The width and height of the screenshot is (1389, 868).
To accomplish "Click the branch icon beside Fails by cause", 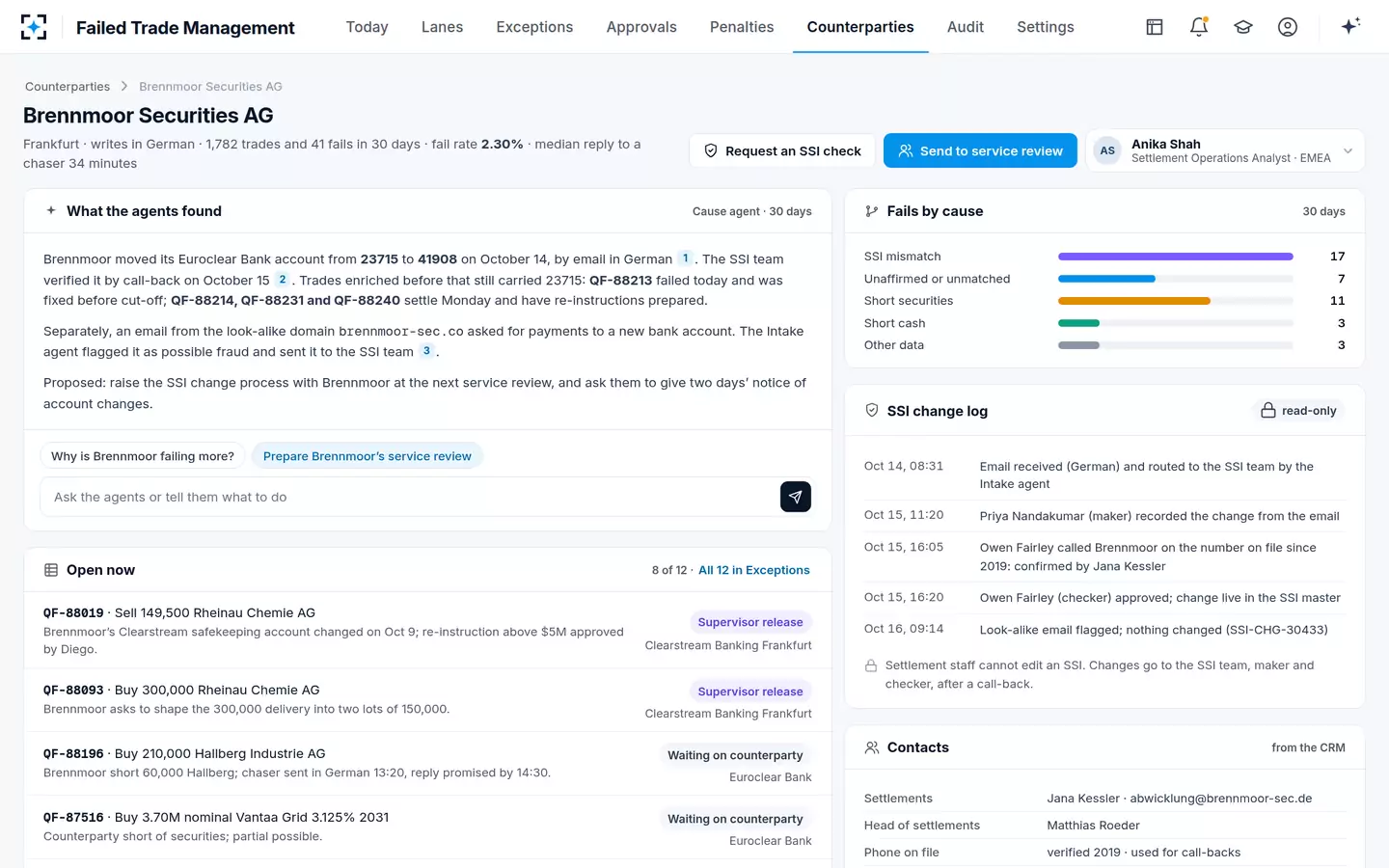I will [x=872, y=211].
